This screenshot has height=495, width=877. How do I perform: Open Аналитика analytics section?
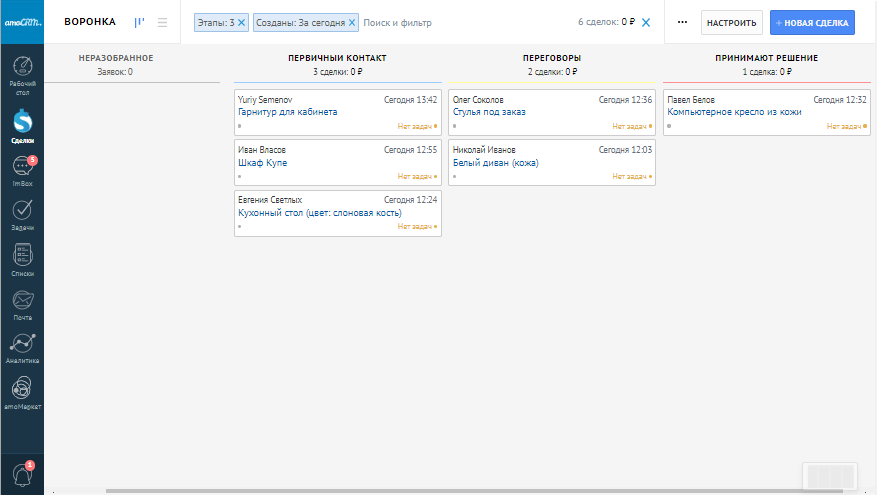tap(22, 344)
